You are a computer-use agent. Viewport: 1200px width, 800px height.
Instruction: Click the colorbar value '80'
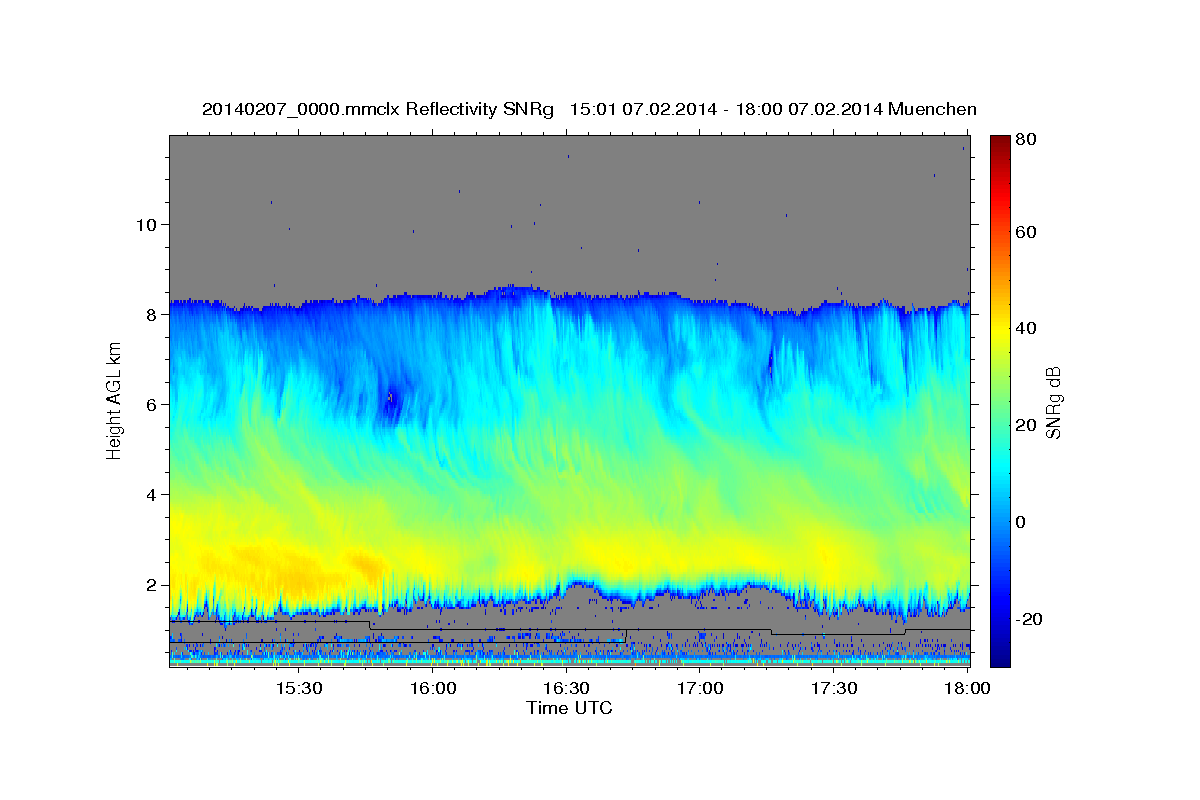(x=1025, y=140)
